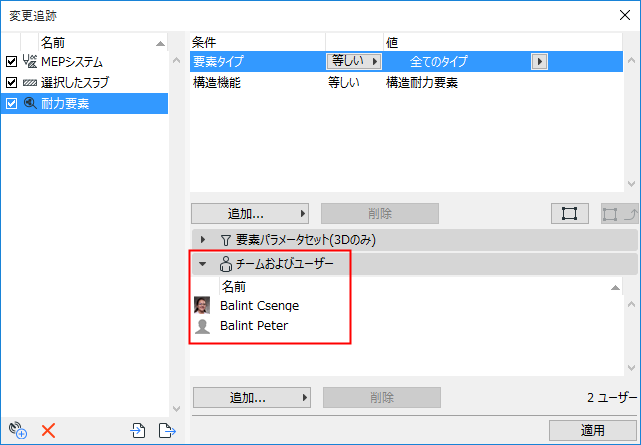Sort users by the 名前 column header

[x=421, y=286]
